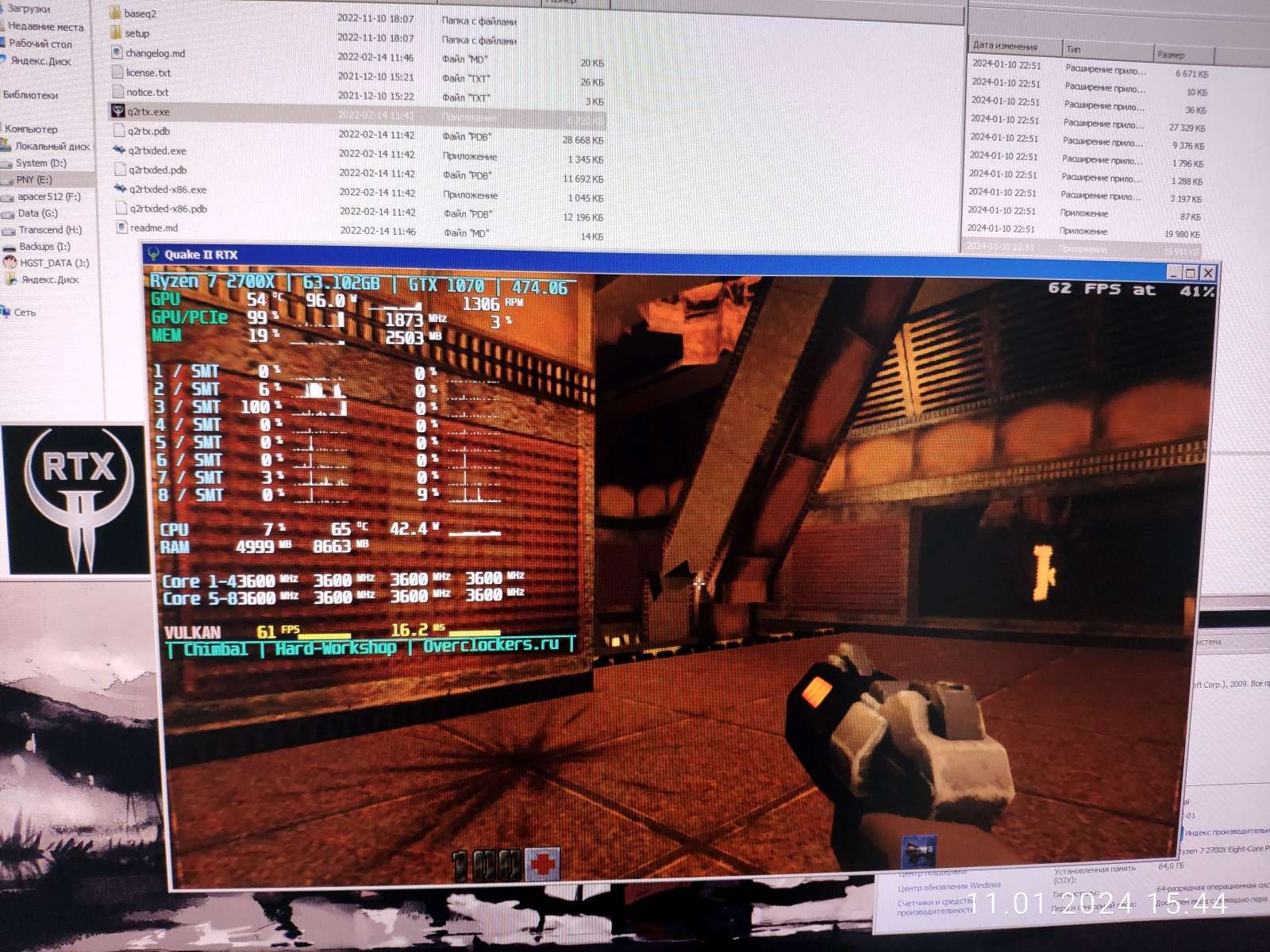The image size is (1270, 952).
Task: Click the notice.txt file icon
Action: click(117, 92)
